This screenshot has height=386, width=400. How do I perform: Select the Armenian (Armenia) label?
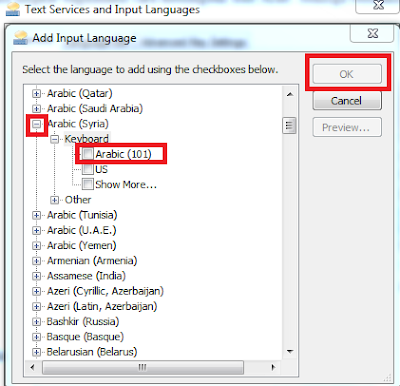coord(92,261)
